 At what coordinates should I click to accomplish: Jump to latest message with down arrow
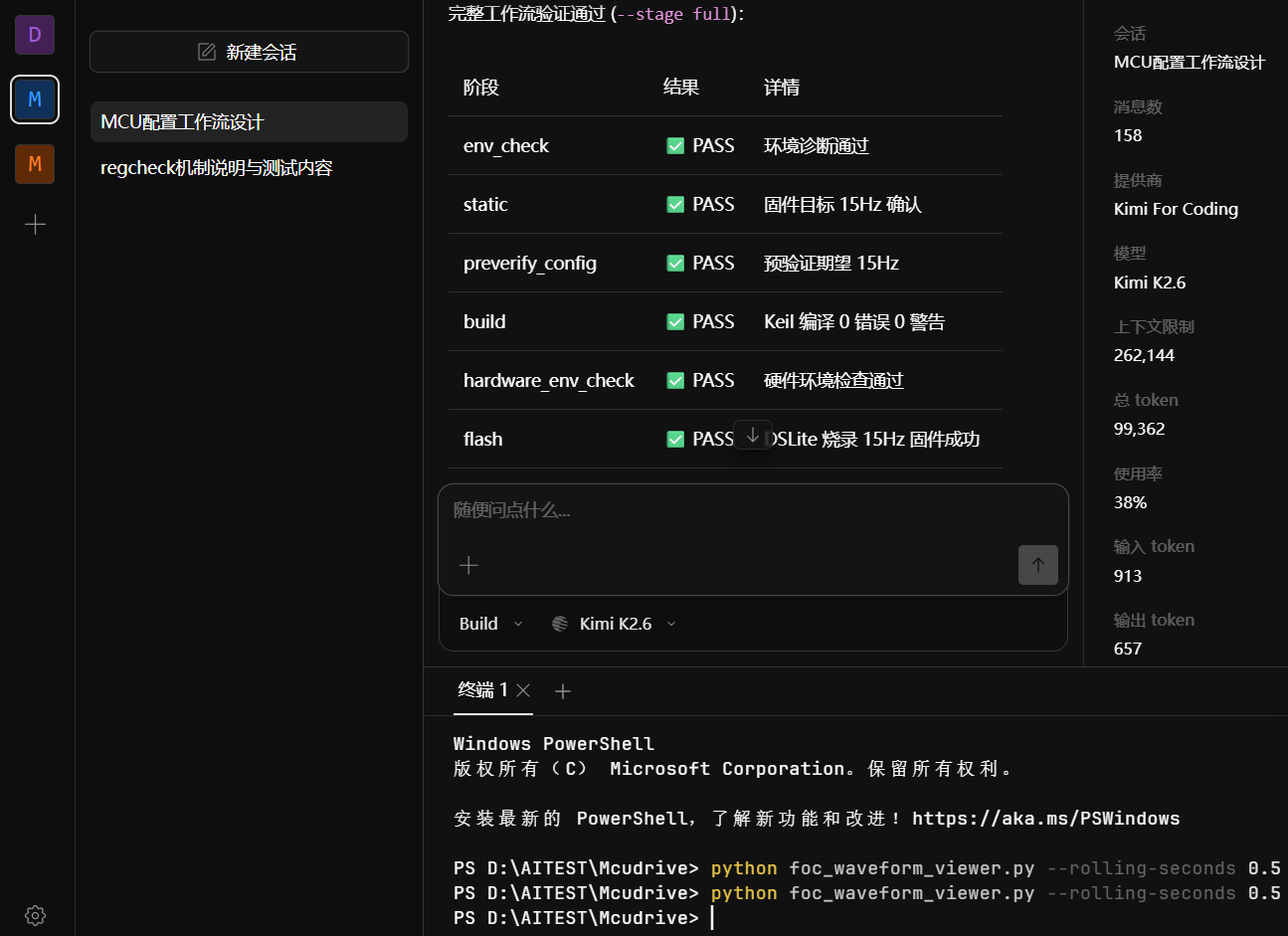(753, 435)
